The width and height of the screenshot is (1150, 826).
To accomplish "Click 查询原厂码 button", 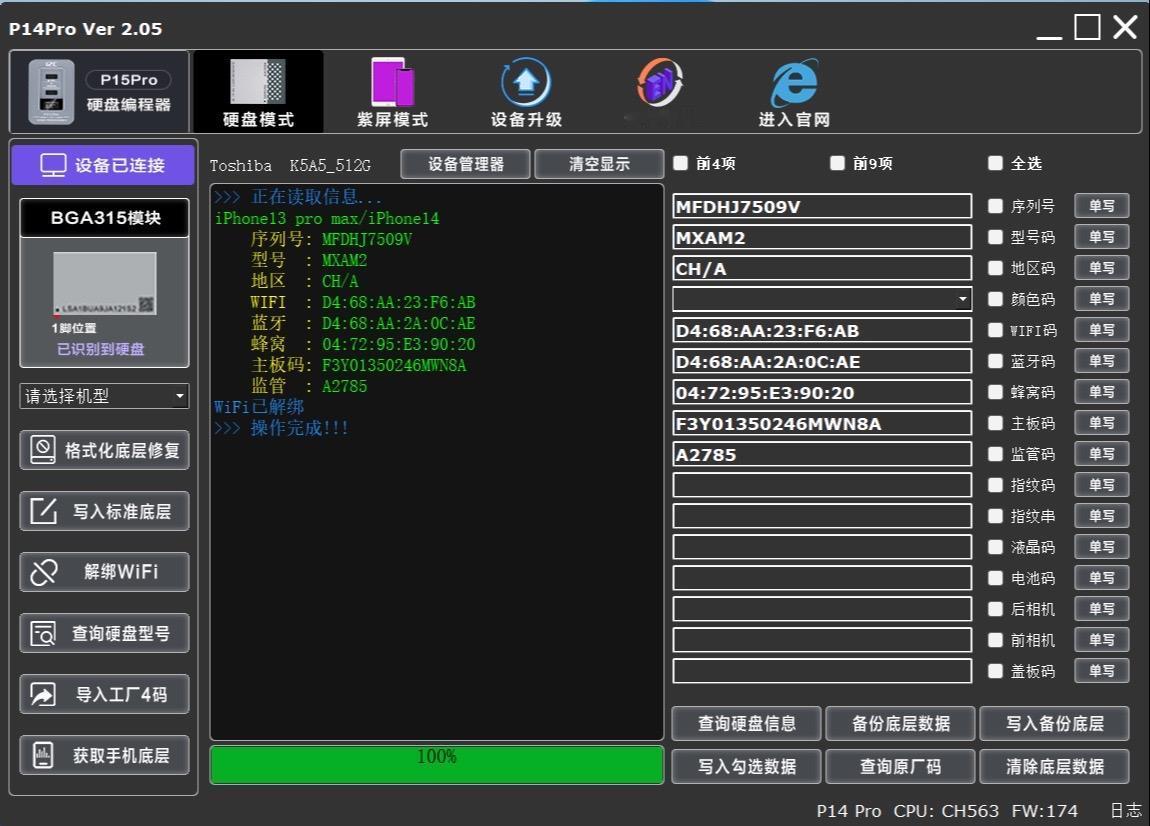I will [x=901, y=766].
